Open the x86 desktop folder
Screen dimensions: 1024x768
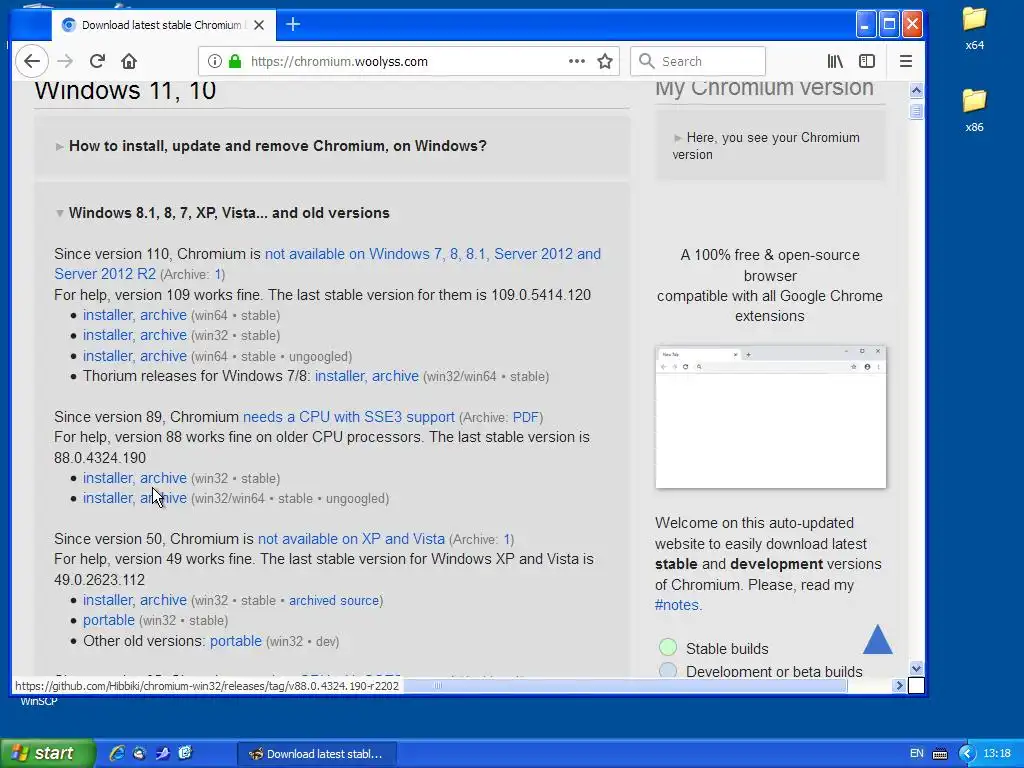974,110
